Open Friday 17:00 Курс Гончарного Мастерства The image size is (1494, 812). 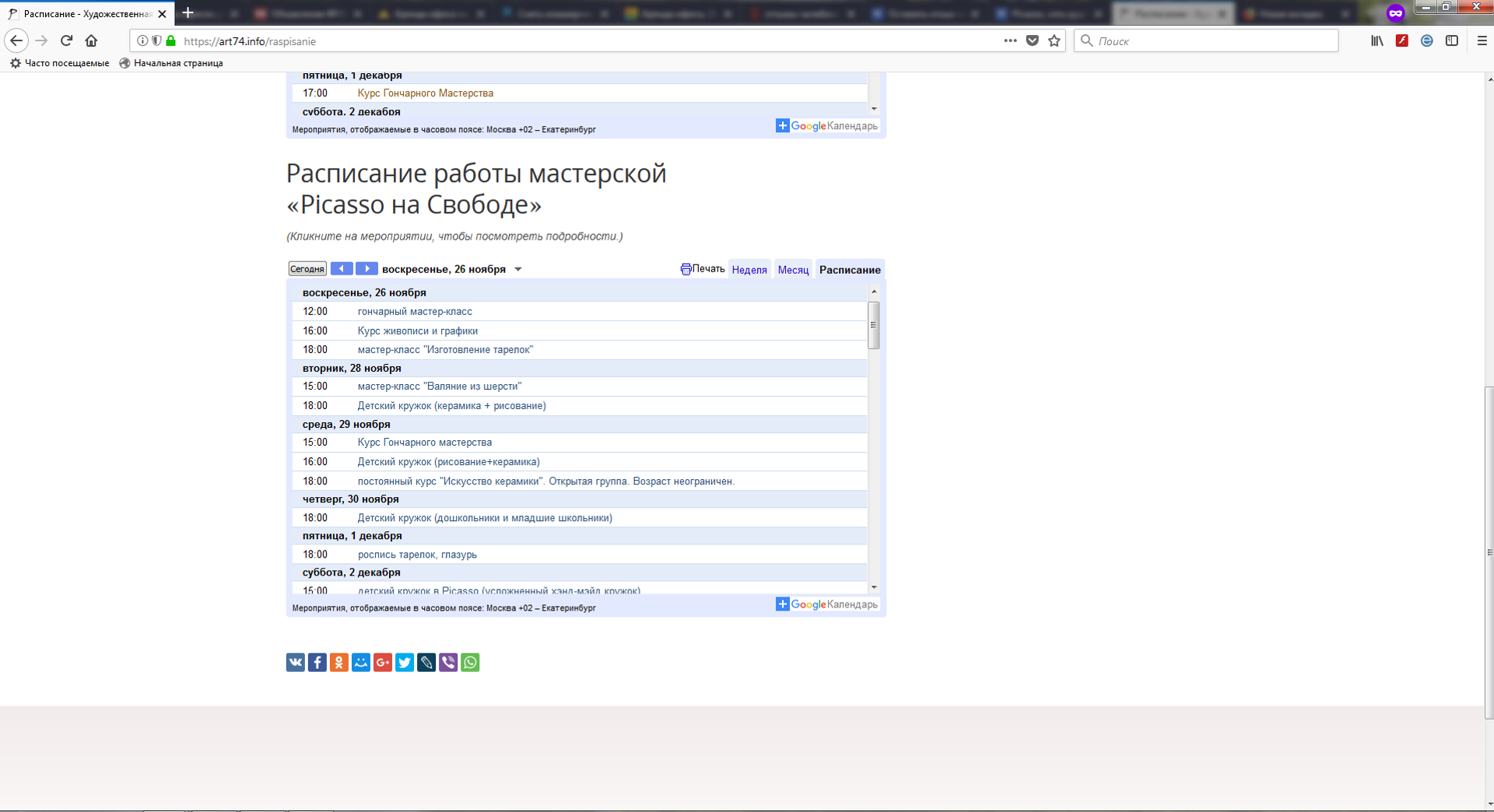click(x=426, y=93)
